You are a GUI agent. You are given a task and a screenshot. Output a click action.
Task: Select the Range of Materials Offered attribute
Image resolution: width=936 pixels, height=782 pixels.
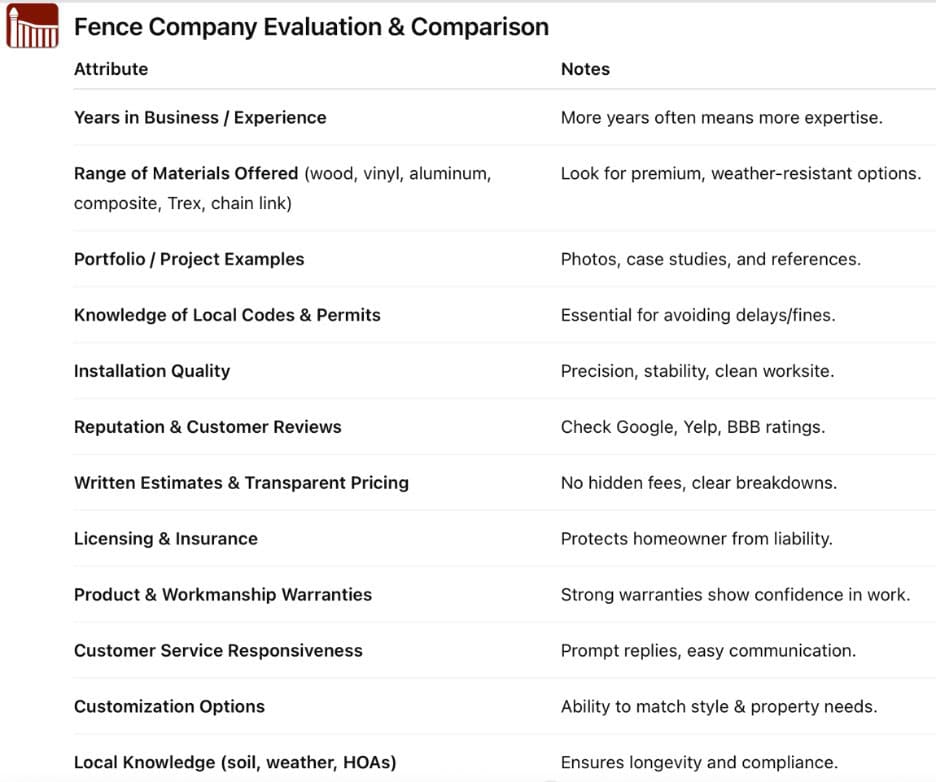click(x=186, y=173)
